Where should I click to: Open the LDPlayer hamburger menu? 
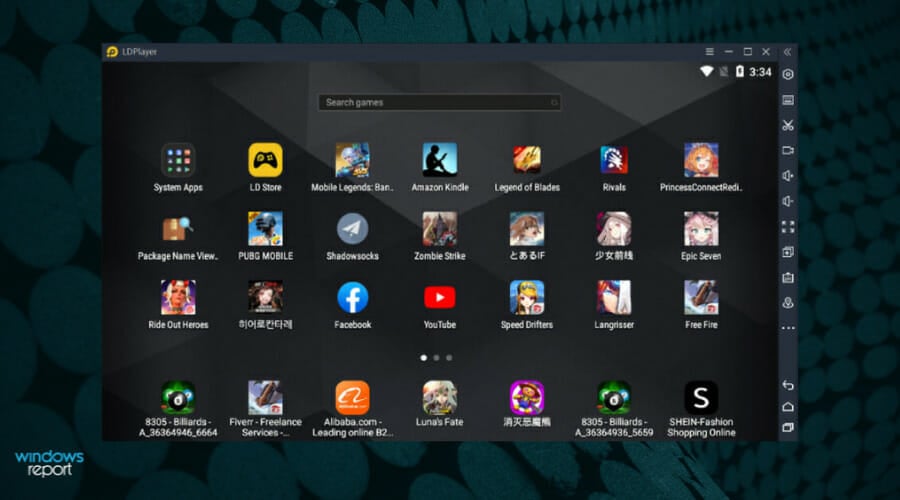(x=709, y=52)
